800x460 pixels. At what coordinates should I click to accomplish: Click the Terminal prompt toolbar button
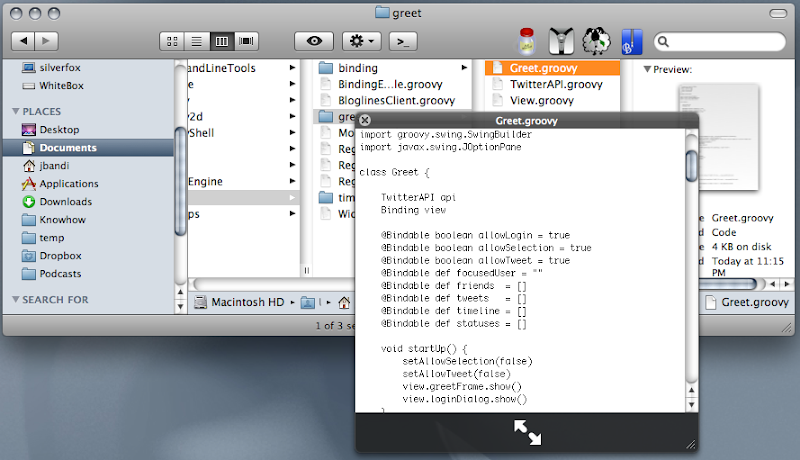pyautogui.click(x=402, y=41)
